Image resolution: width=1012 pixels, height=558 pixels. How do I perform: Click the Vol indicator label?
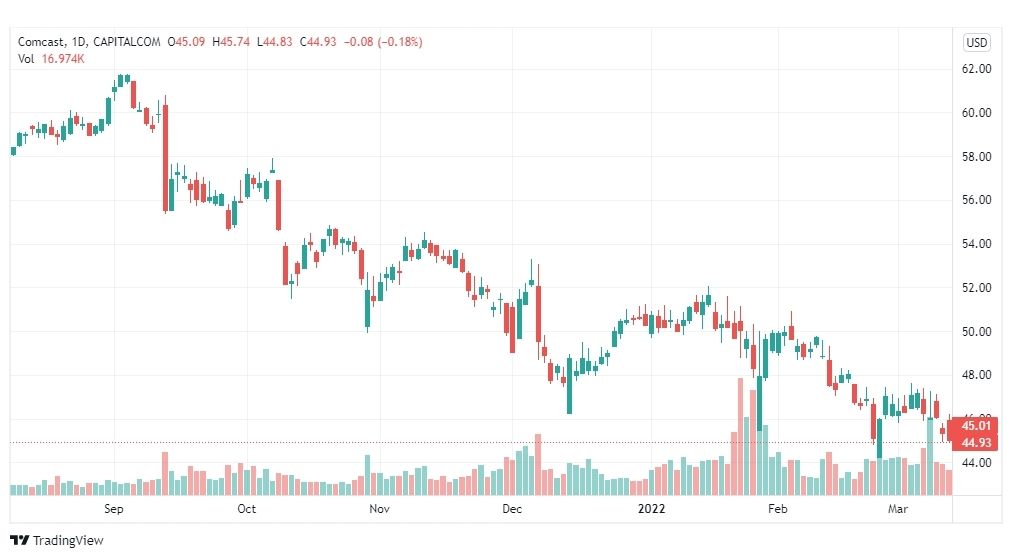coord(26,59)
